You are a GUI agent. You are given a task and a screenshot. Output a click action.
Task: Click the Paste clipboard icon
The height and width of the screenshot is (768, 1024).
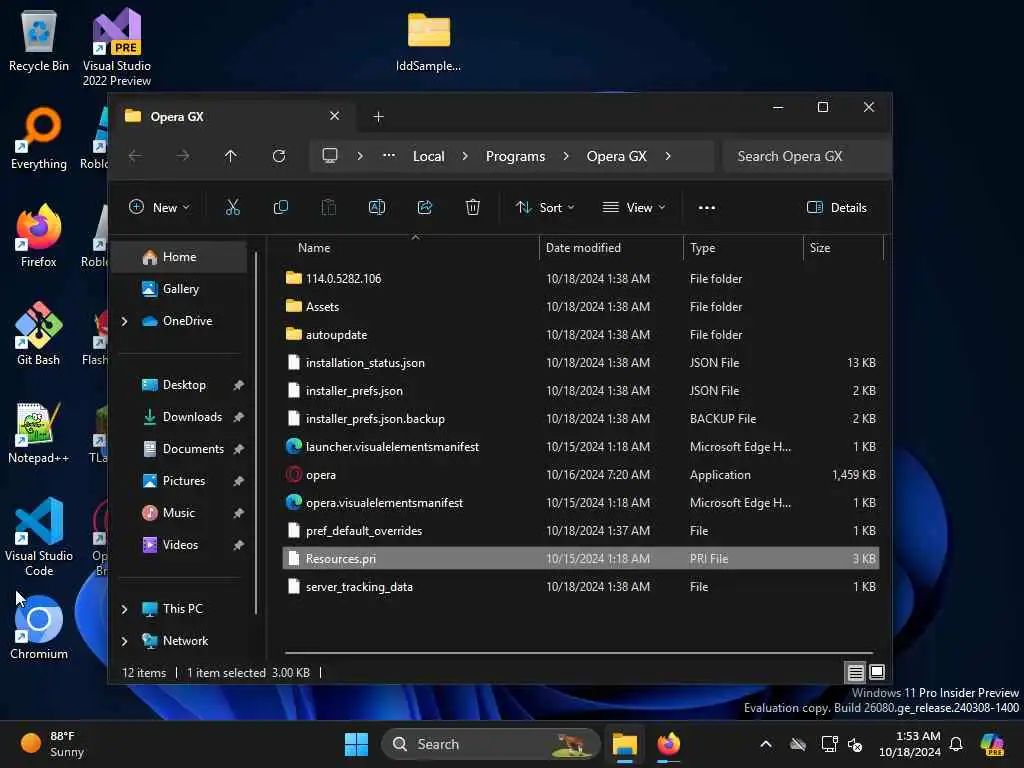click(x=329, y=208)
